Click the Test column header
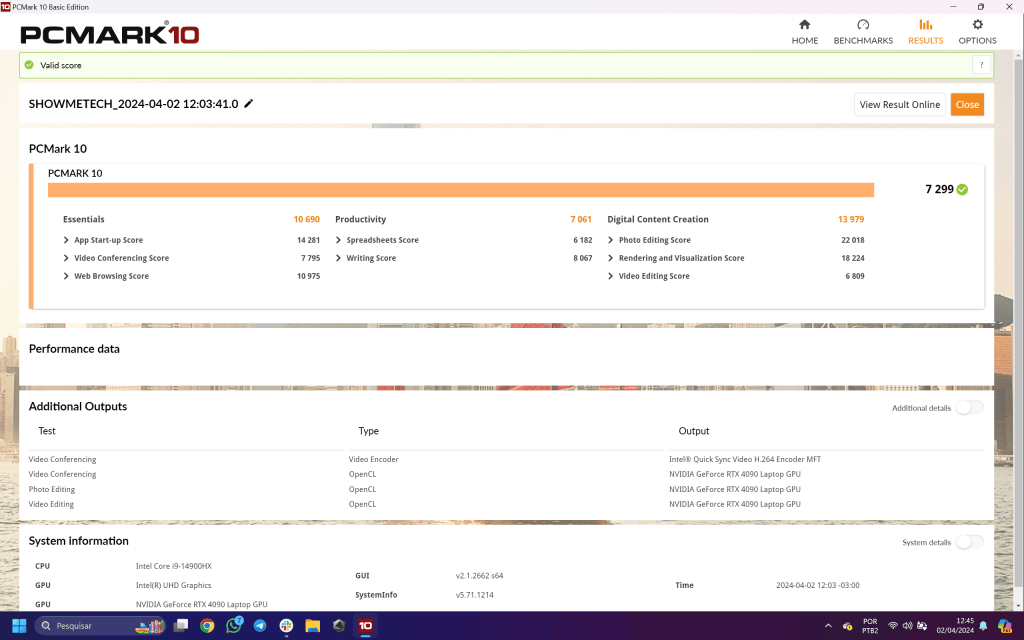This screenshot has height=640, width=1024. point(47,431)
